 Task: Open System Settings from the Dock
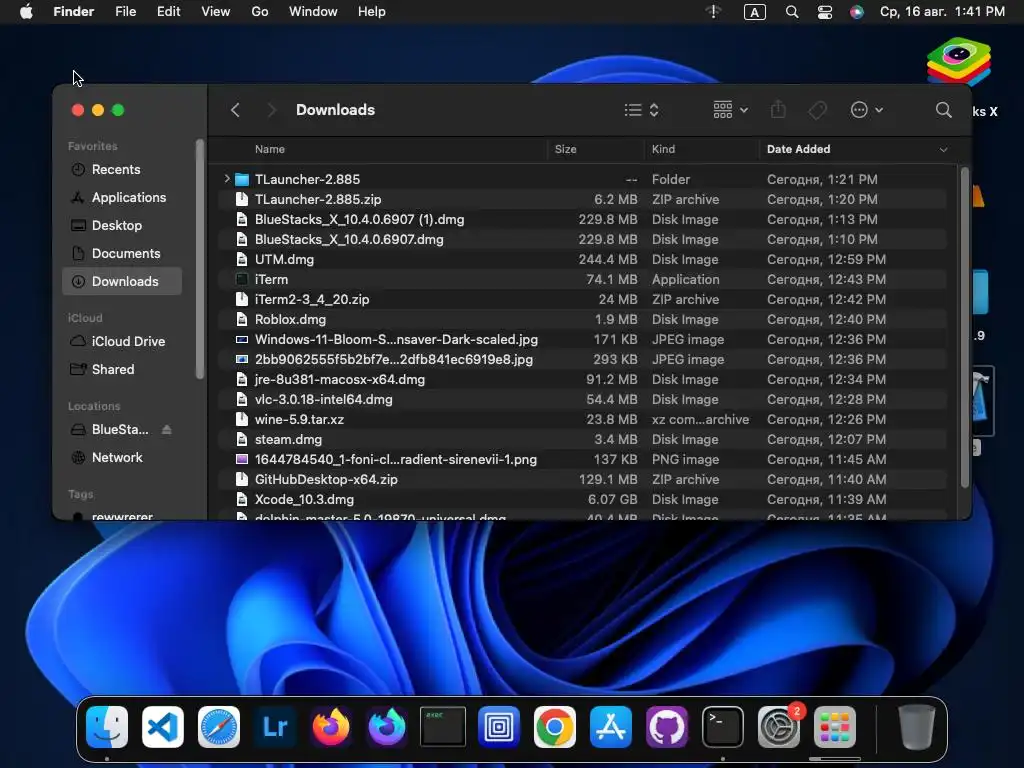[778, 727]
